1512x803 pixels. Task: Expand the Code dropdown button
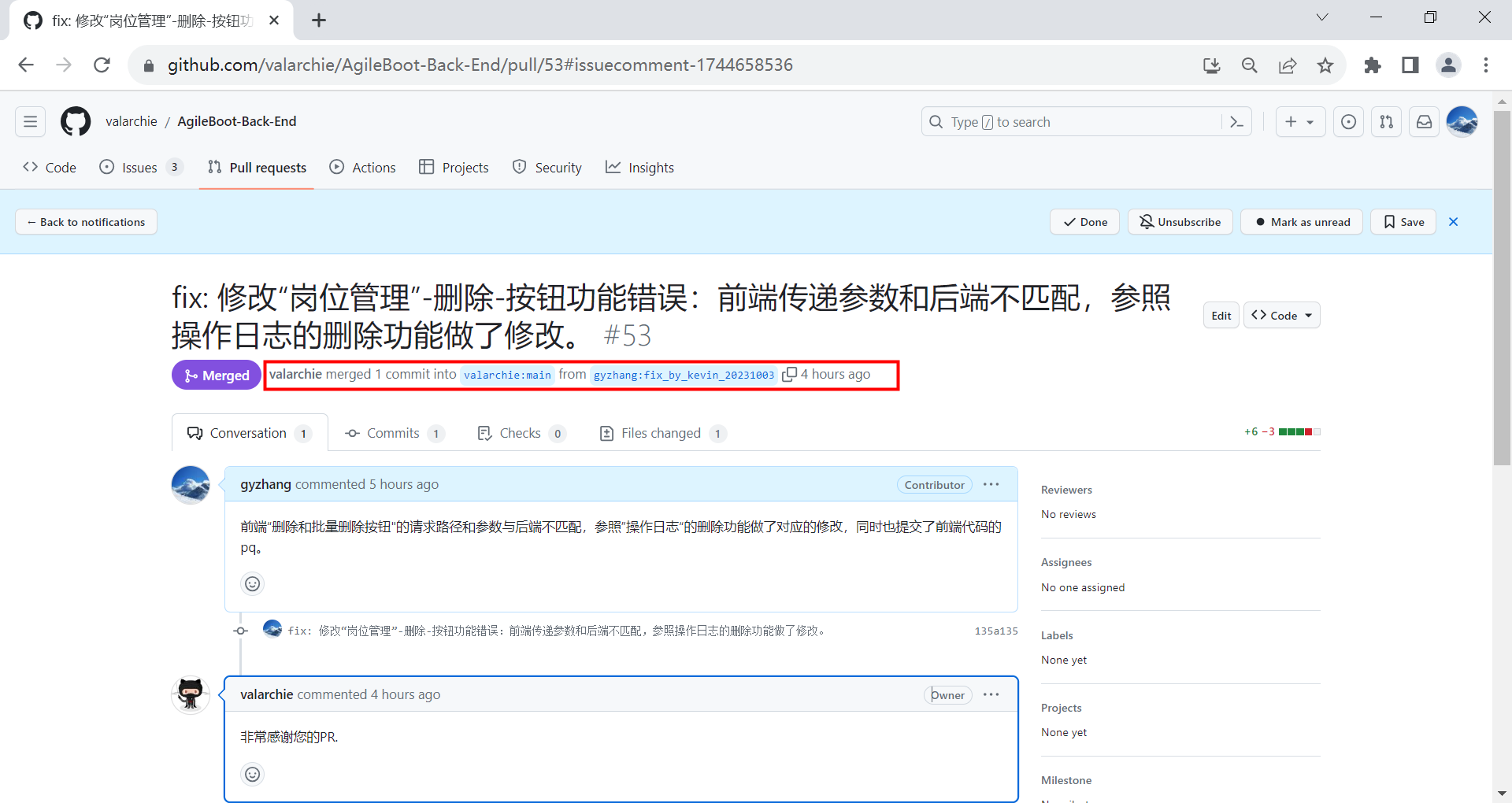pos(1282,316)
